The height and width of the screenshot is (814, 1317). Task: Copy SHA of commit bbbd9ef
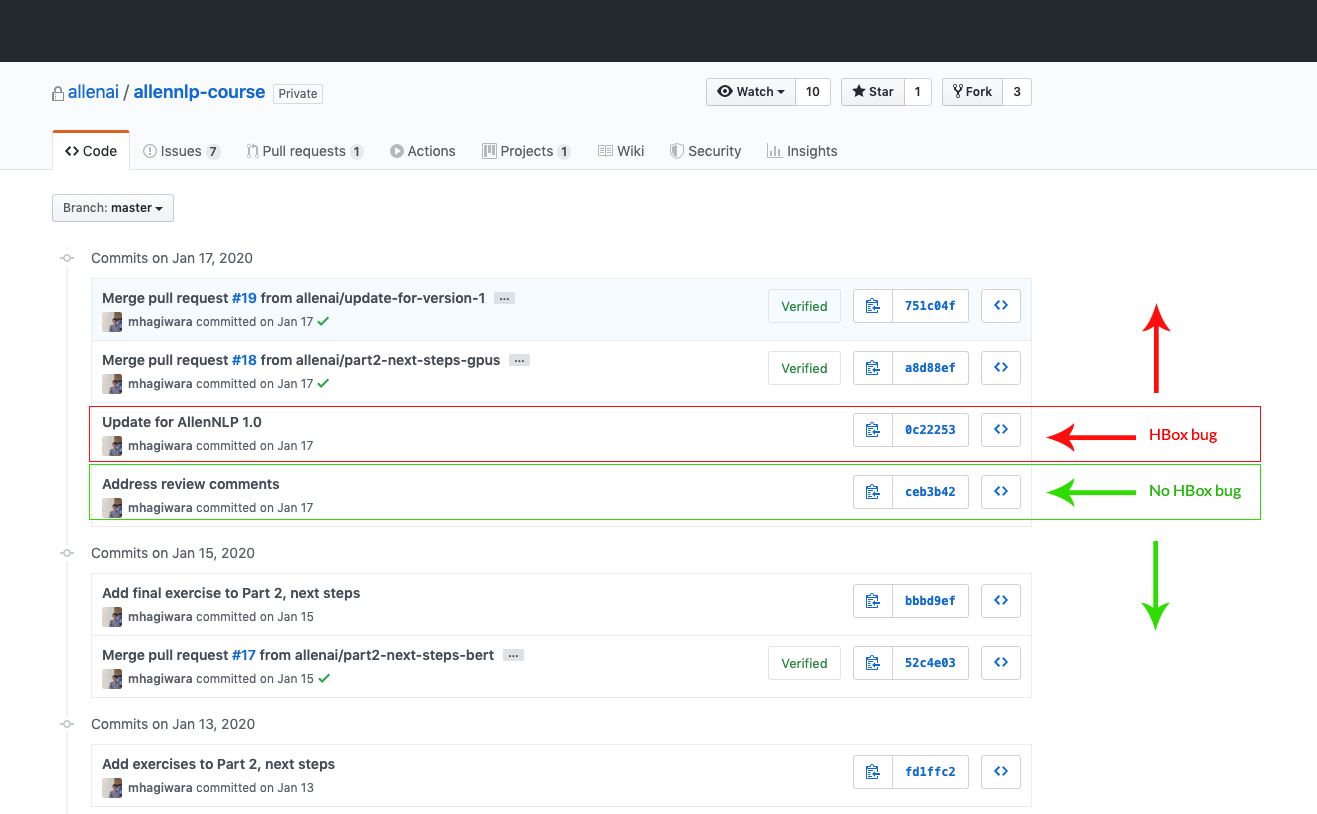click(x=873, y=600)
